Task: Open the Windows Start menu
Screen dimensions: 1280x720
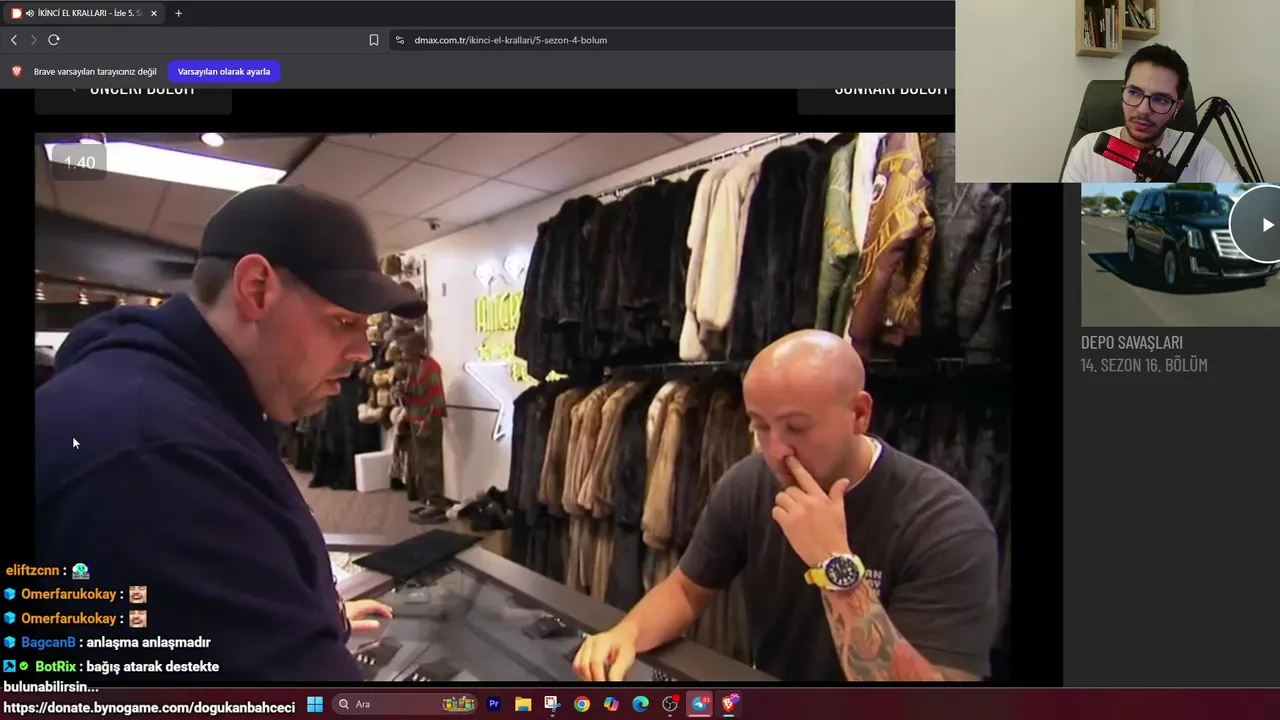Action: (x=315, y=704)
